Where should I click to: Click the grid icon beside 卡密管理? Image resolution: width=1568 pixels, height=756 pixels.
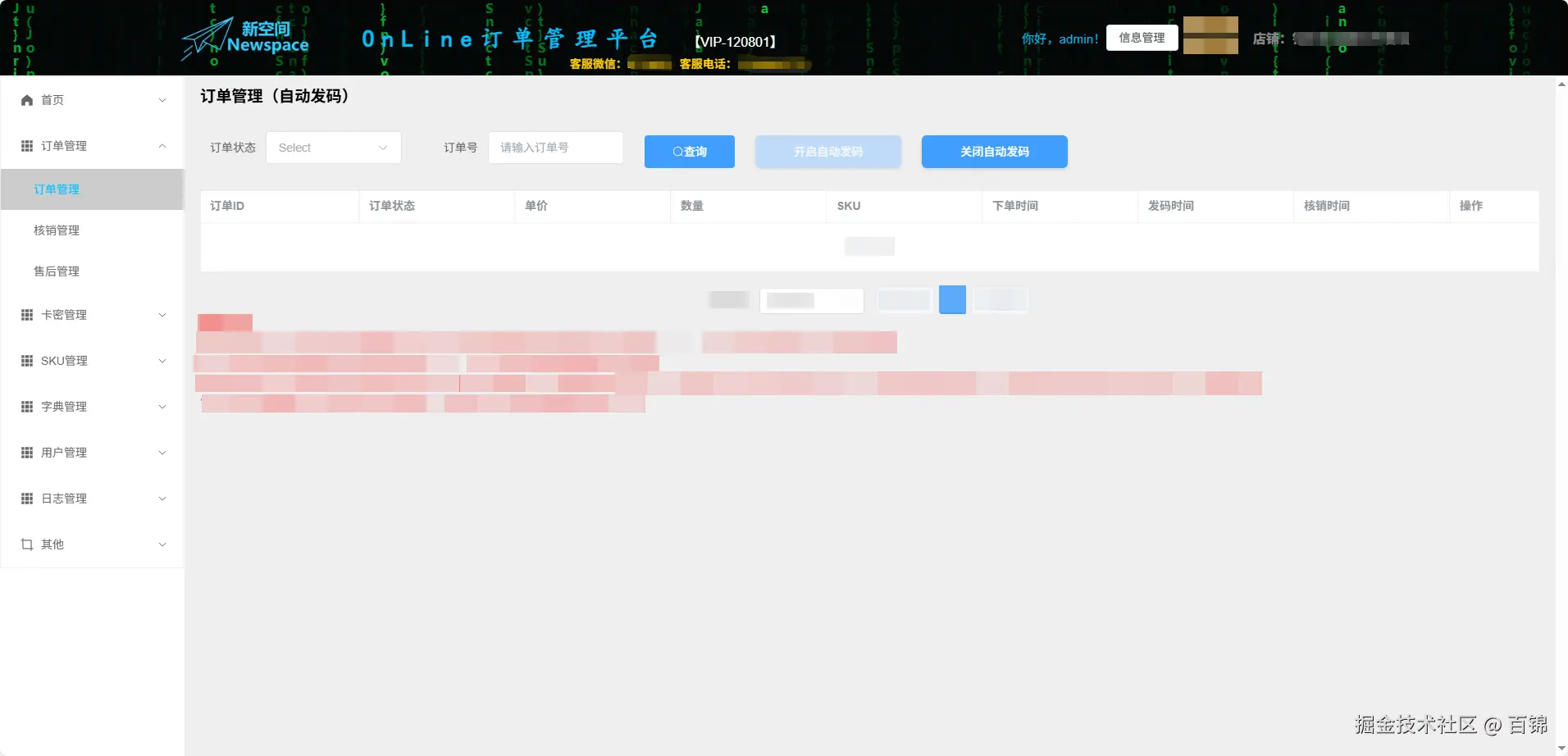[x=25, y=314]
